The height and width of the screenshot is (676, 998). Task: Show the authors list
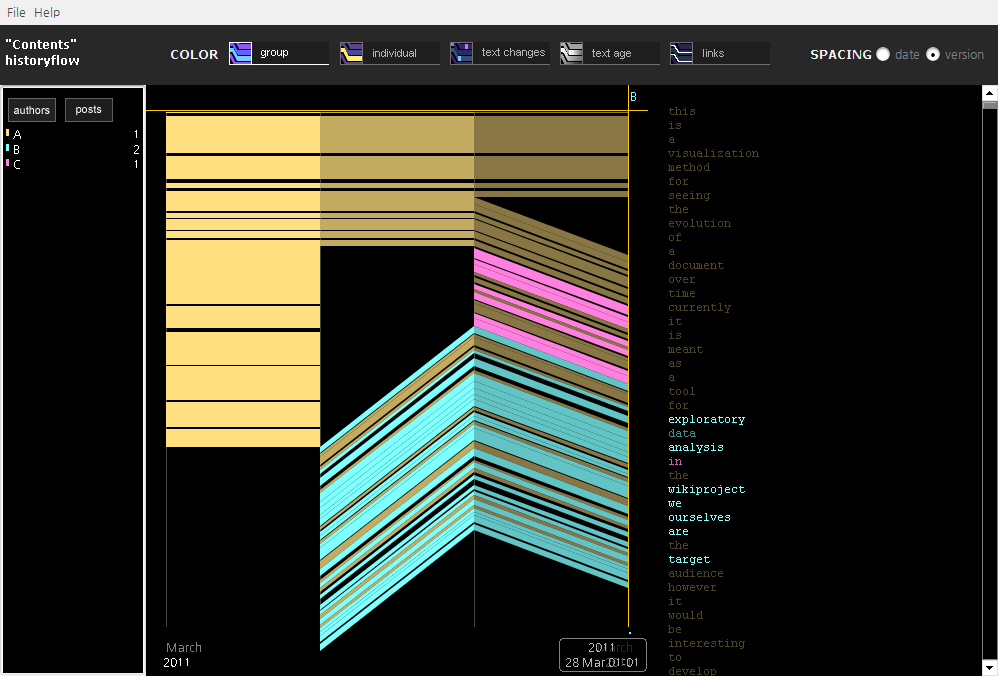pyautogui.click(x=32, y=110)
